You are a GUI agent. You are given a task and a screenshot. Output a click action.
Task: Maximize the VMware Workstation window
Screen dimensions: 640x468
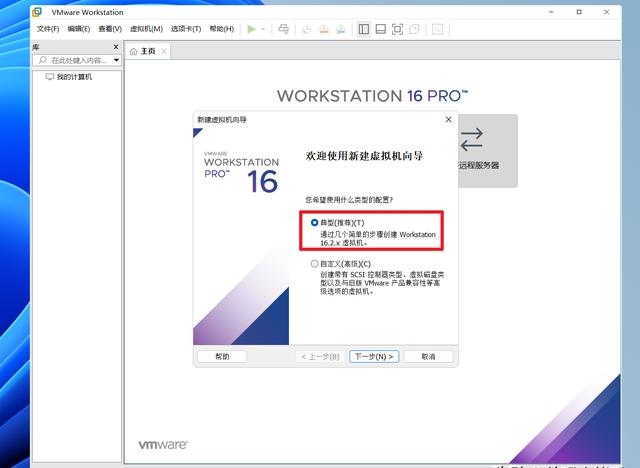[x=579, y=12]
